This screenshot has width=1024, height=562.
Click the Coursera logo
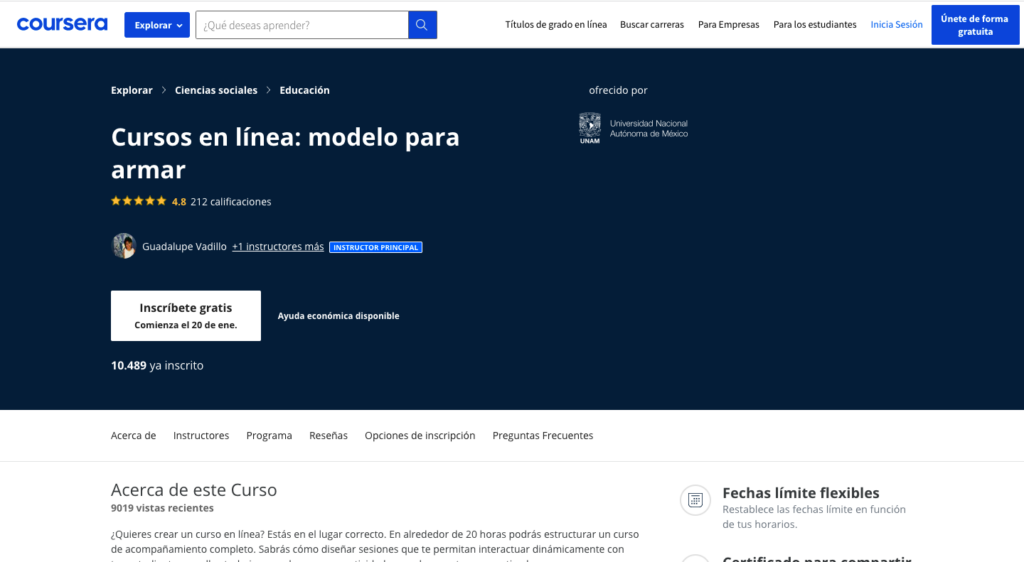(62, 24)
